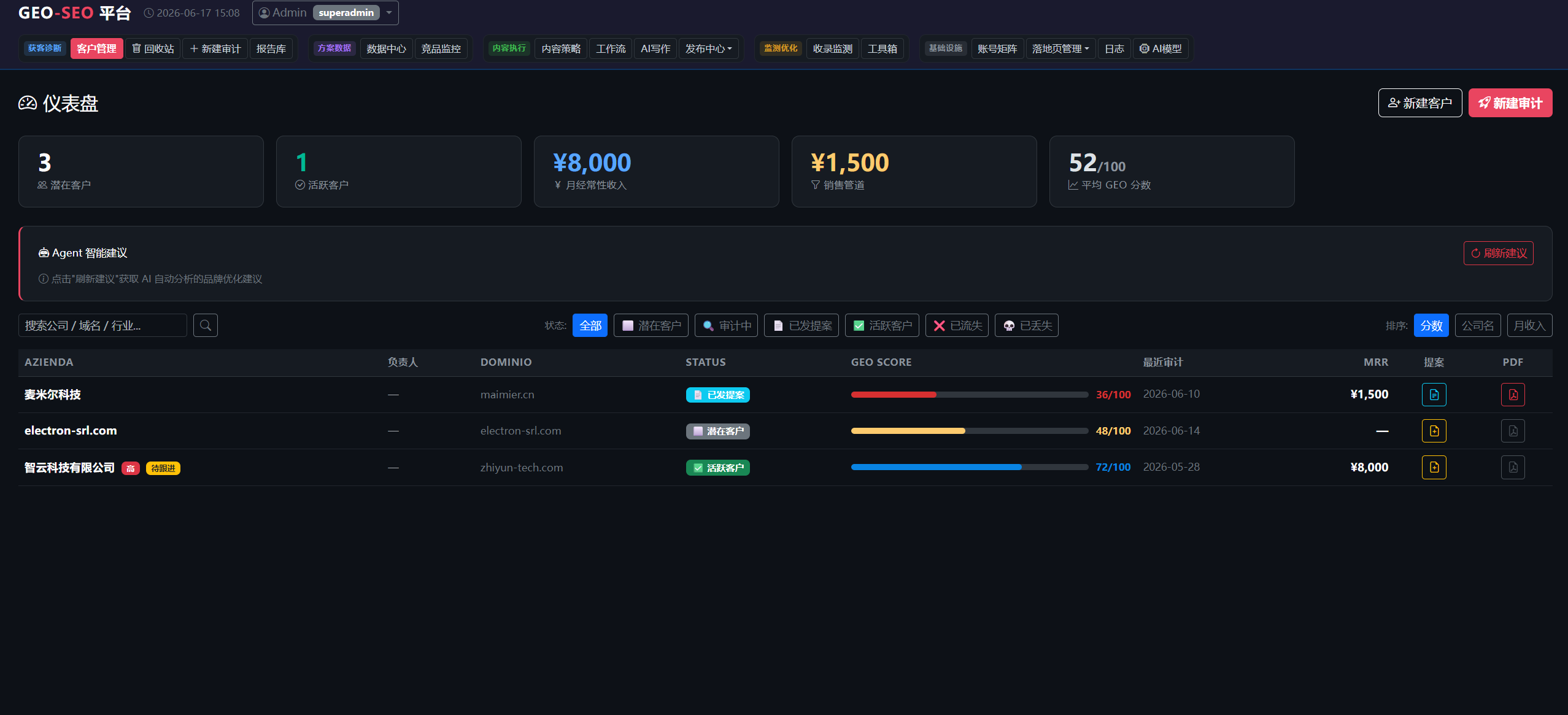Click the 2026-06-14 audit date cell
The height and width of the screenshot is (715, 1568).
(1171, 431)
